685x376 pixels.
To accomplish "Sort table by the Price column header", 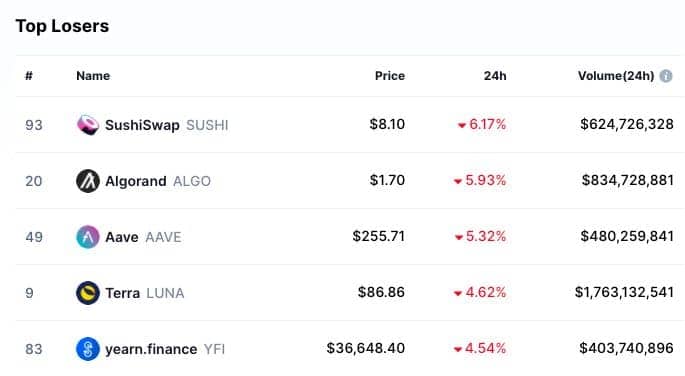I will click(390, 76).
